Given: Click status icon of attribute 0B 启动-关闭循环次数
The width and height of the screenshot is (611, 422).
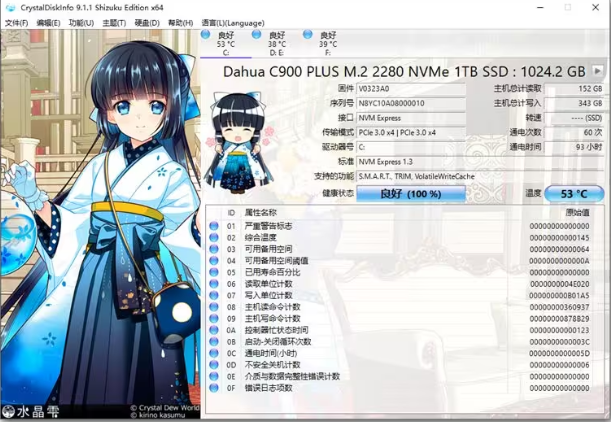Looking at the screenshot, I should 214,341.
